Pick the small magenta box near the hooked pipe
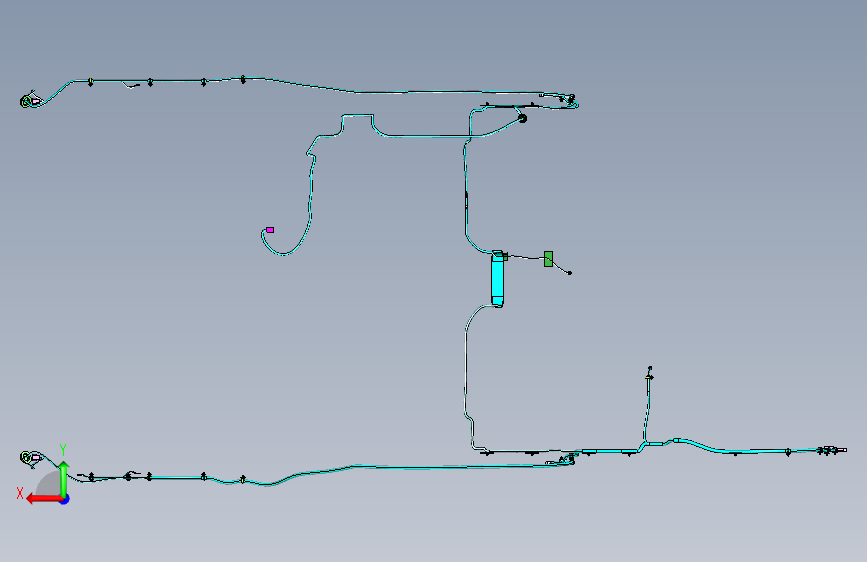This screenshot has width=867, height=562. 270,230
